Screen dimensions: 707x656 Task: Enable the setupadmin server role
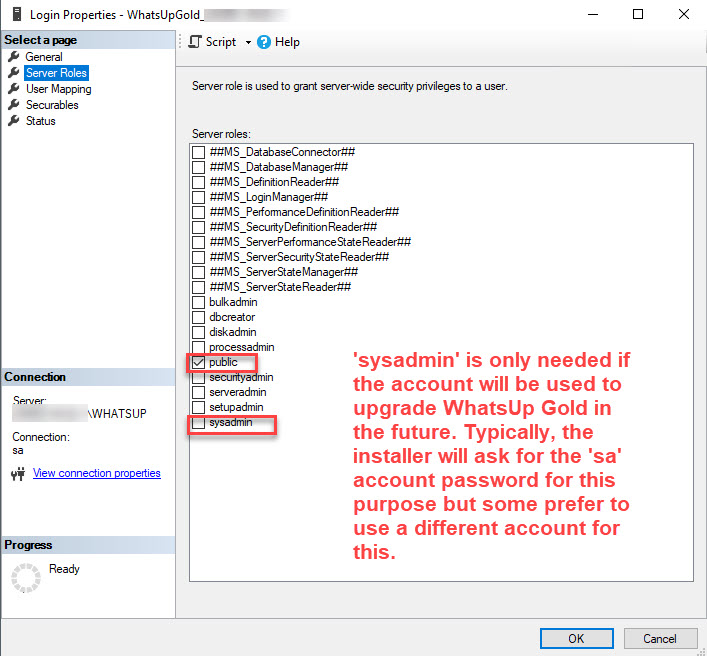tap(198, 407)
